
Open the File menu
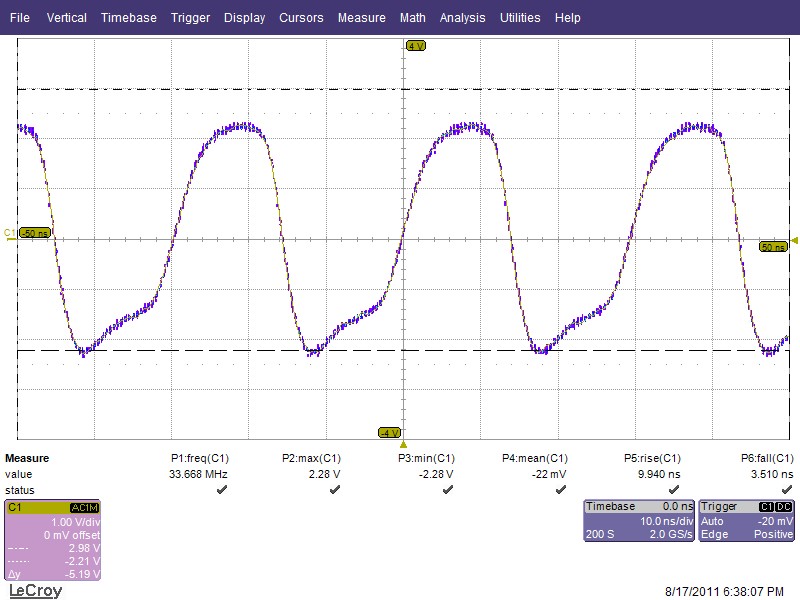point(19,18)
